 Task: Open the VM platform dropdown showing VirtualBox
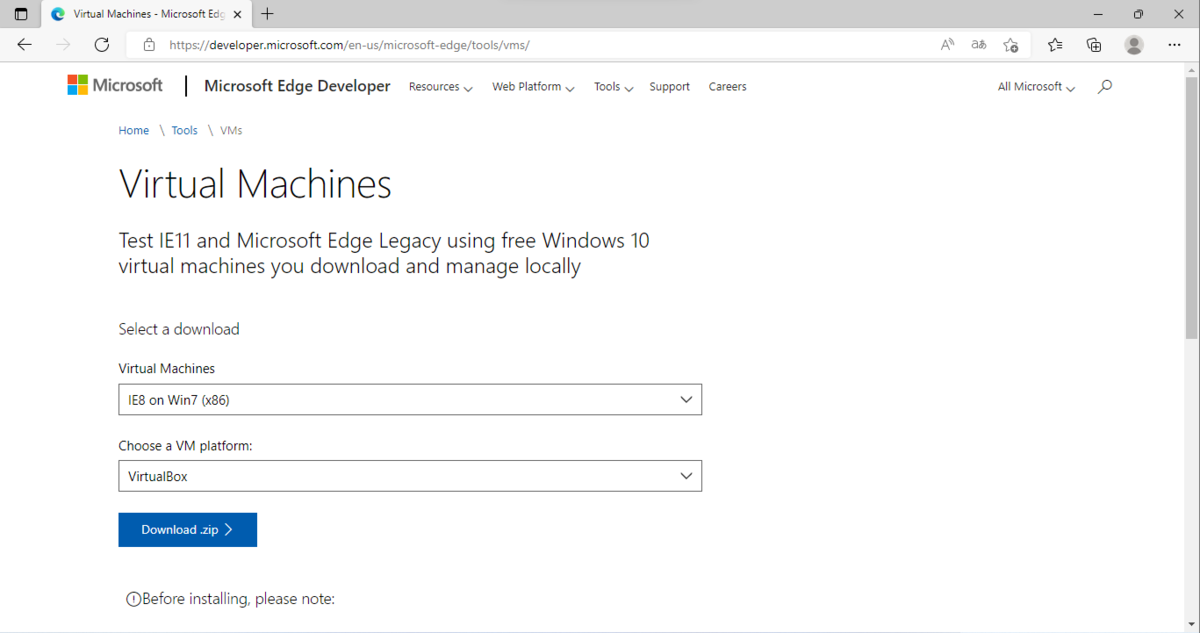coord(410,476)
